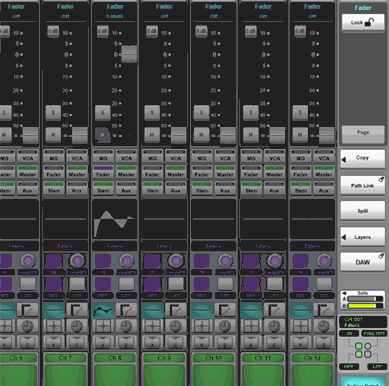Open the EQ icon on Ch 9
389x386 pixels.
pos(152,310)
